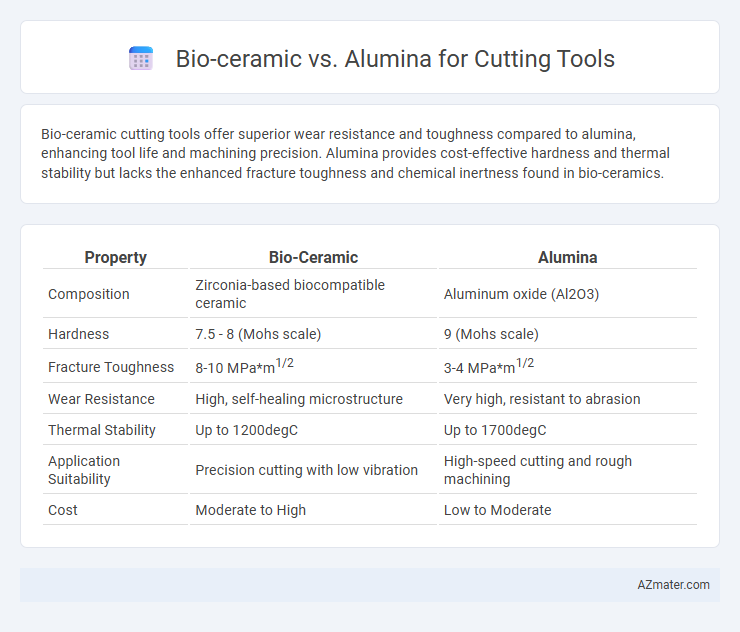
Task: Click the '8-10 MPa*m1/2' value
Action: tap(244, 366)
